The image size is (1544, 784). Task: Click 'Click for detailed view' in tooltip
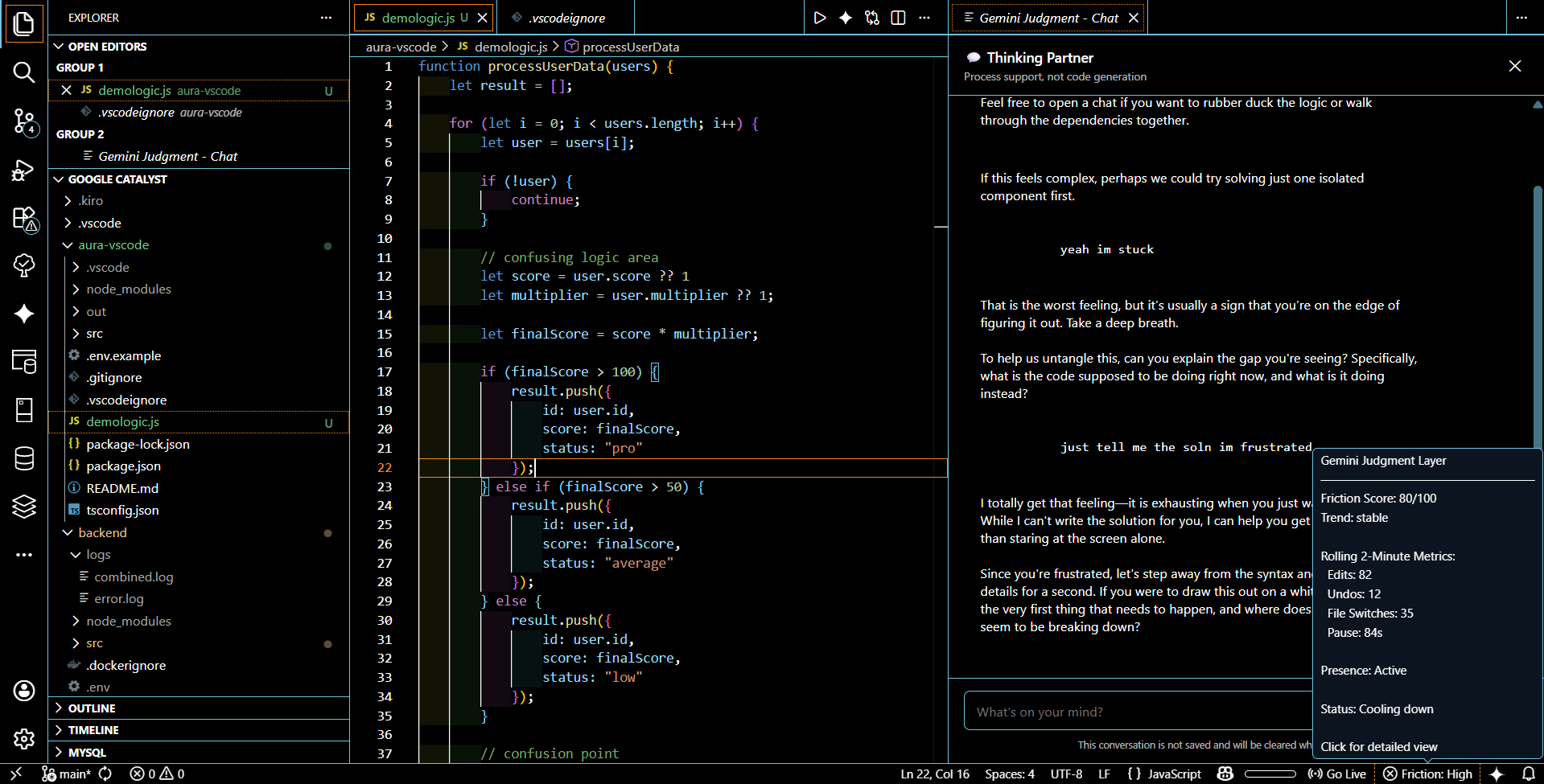[x=1378, y=747]
